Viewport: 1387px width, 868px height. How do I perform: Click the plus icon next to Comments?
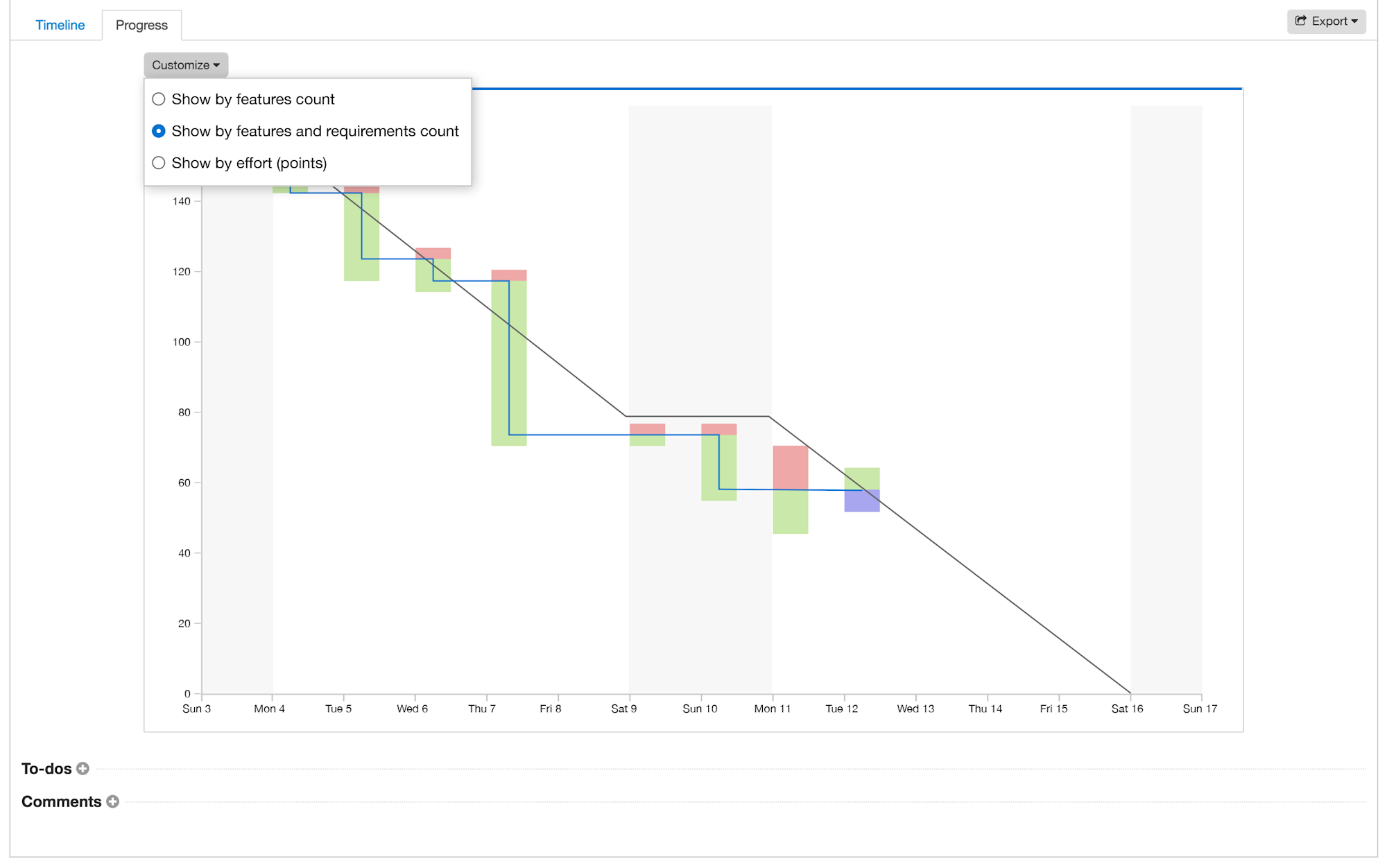click(x=113, y=801)
